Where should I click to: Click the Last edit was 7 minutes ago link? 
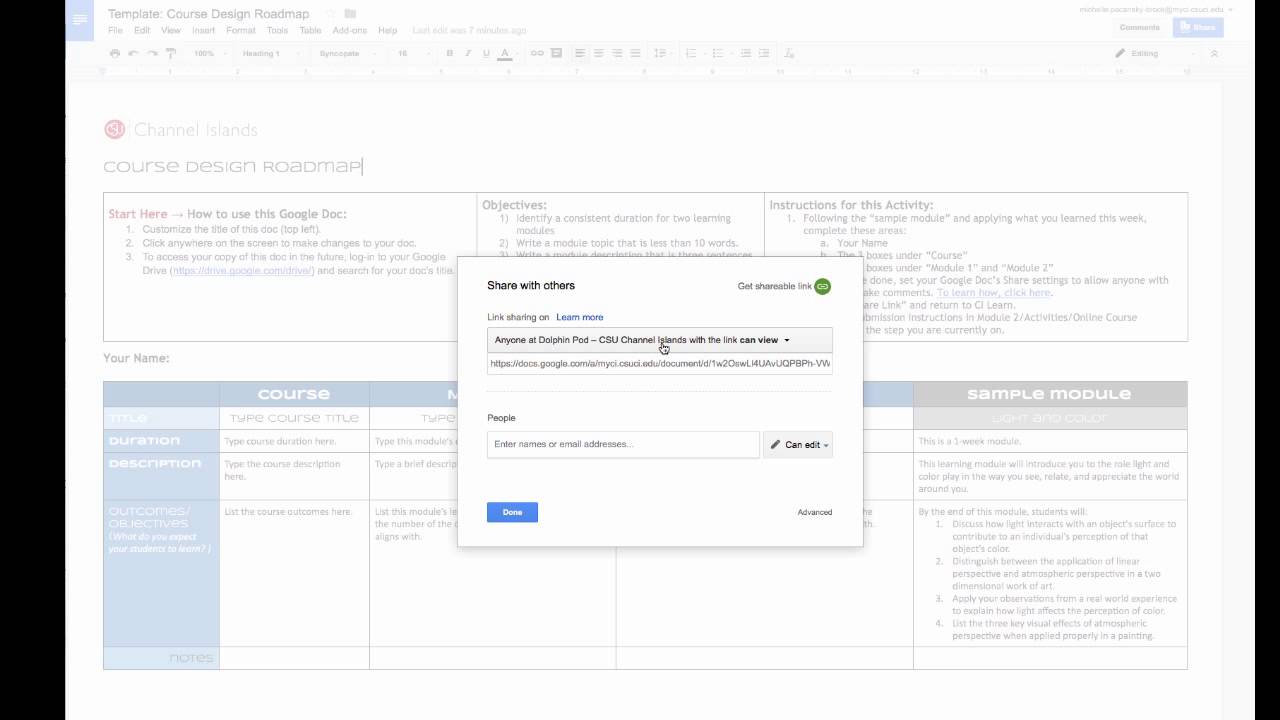tap(469, 31)
